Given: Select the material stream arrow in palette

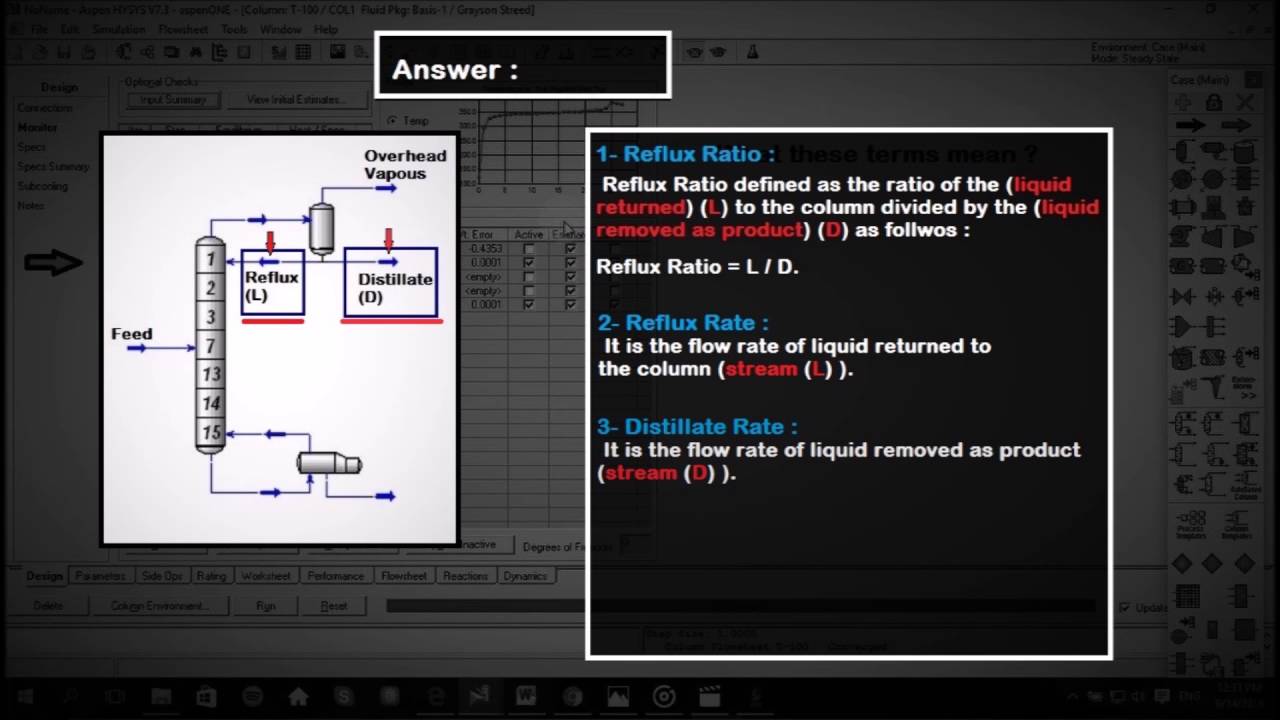Looking at the screenshot, I should click(x=1190, y=125).
